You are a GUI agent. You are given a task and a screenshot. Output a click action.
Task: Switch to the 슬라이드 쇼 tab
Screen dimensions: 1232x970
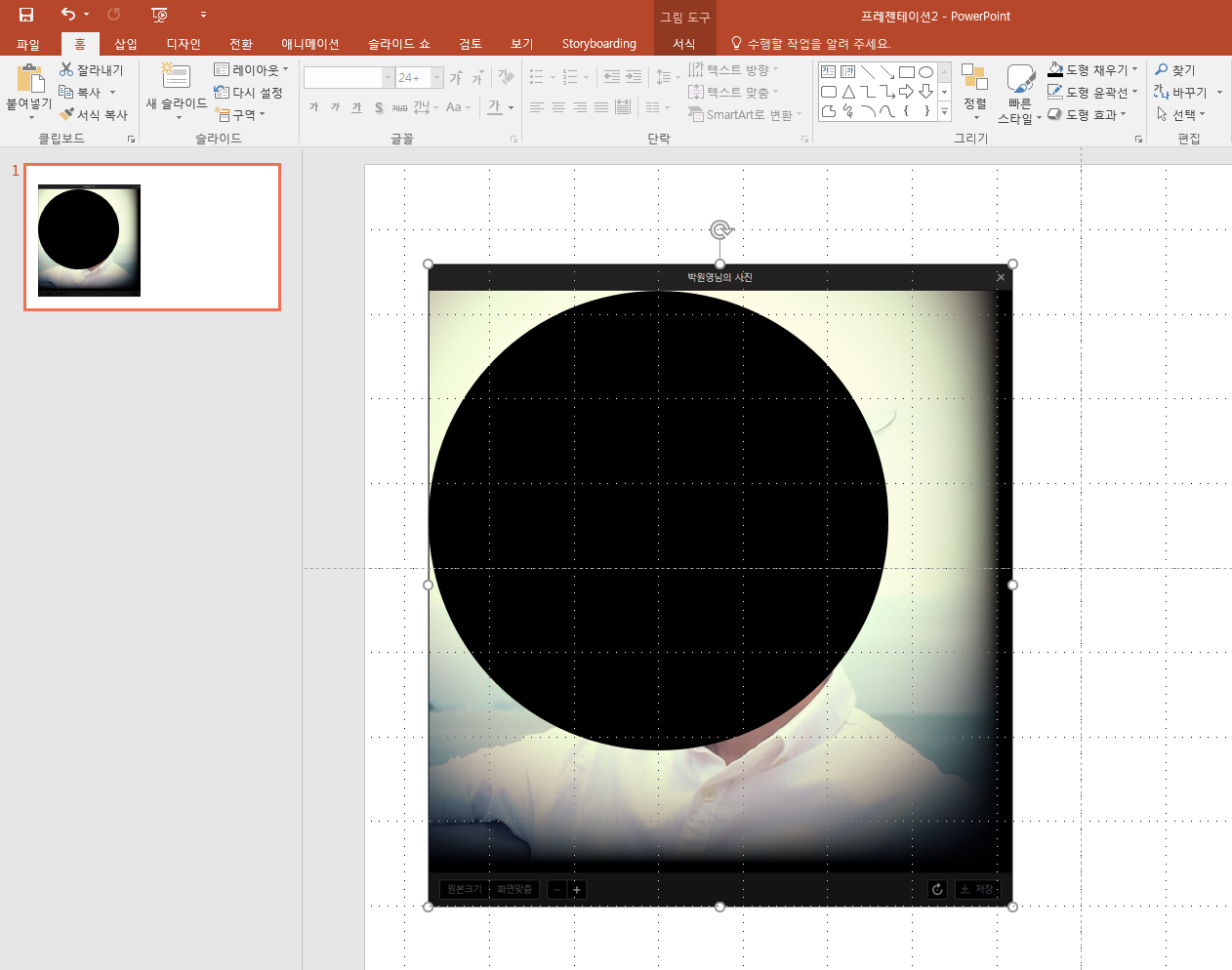coord(398,44)
